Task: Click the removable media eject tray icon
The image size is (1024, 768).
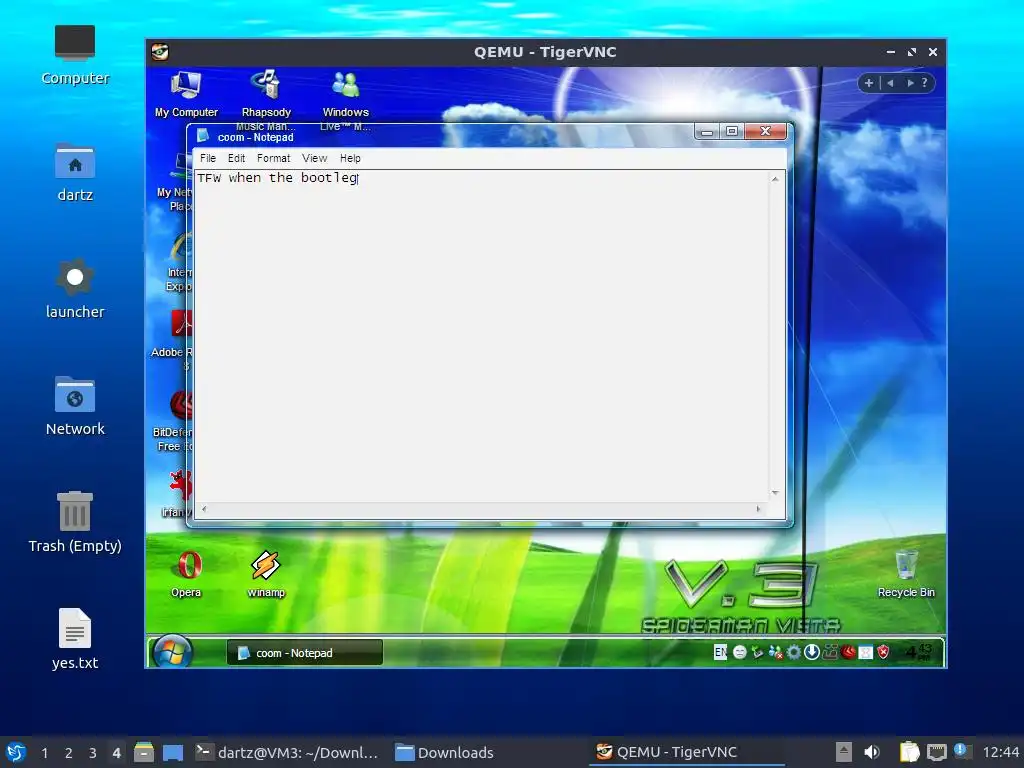Action: coord(844,752)
